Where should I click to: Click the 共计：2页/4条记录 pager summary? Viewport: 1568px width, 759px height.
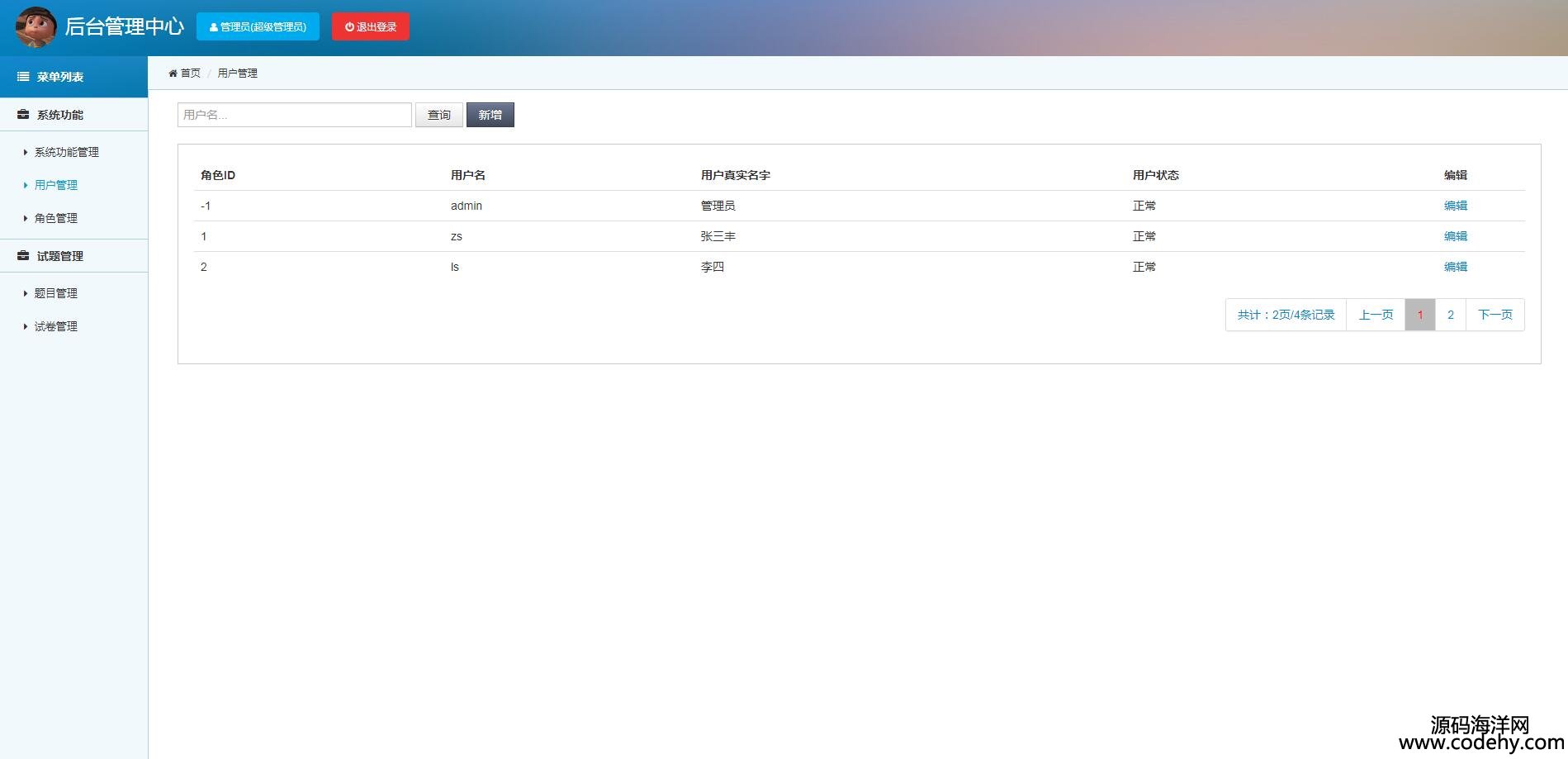pos(1286,315)
